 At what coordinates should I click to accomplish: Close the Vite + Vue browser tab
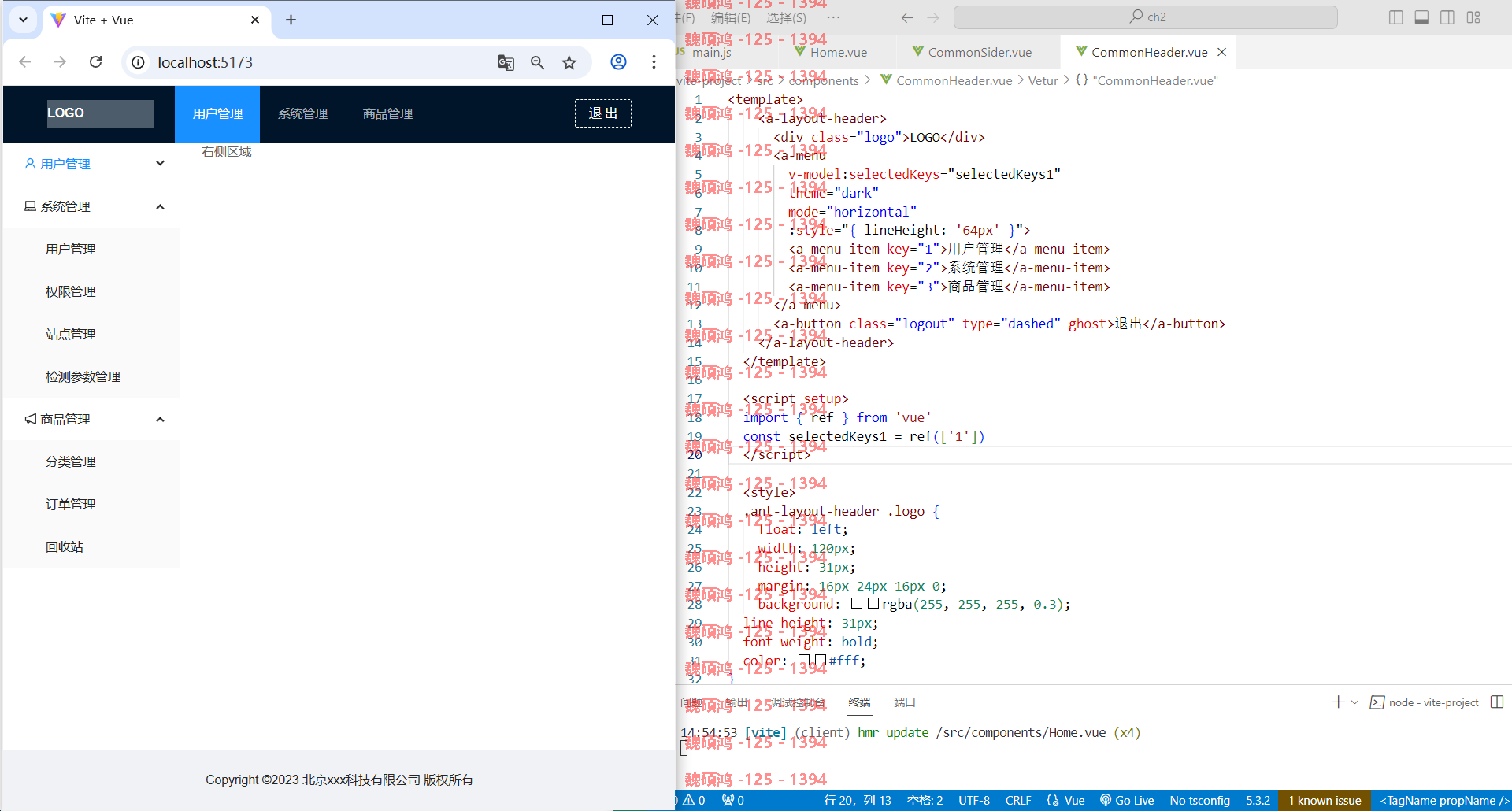255,20
